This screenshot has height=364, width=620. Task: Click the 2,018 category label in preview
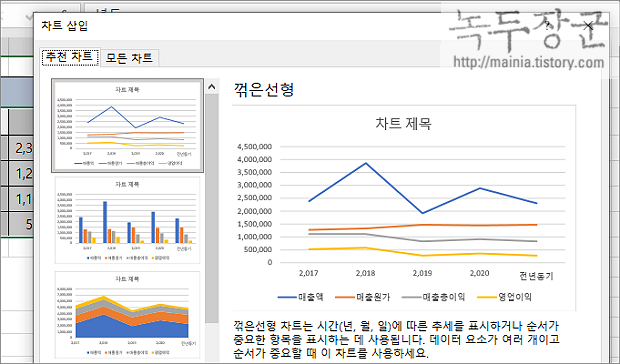[365, 273]
